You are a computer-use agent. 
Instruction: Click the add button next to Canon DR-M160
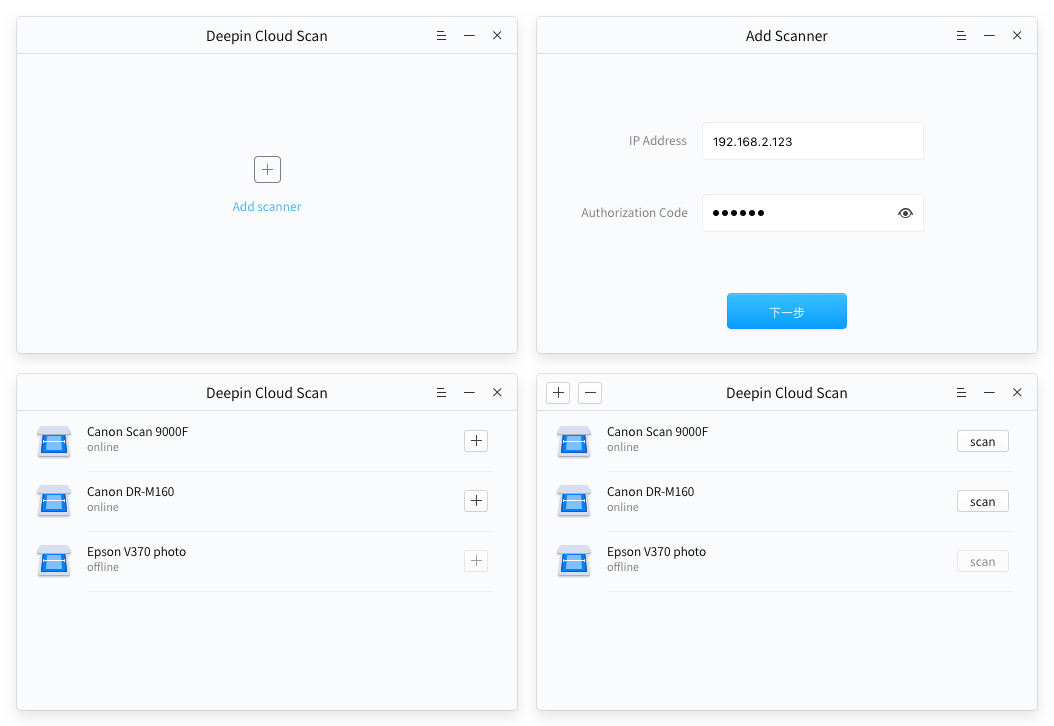476,501
